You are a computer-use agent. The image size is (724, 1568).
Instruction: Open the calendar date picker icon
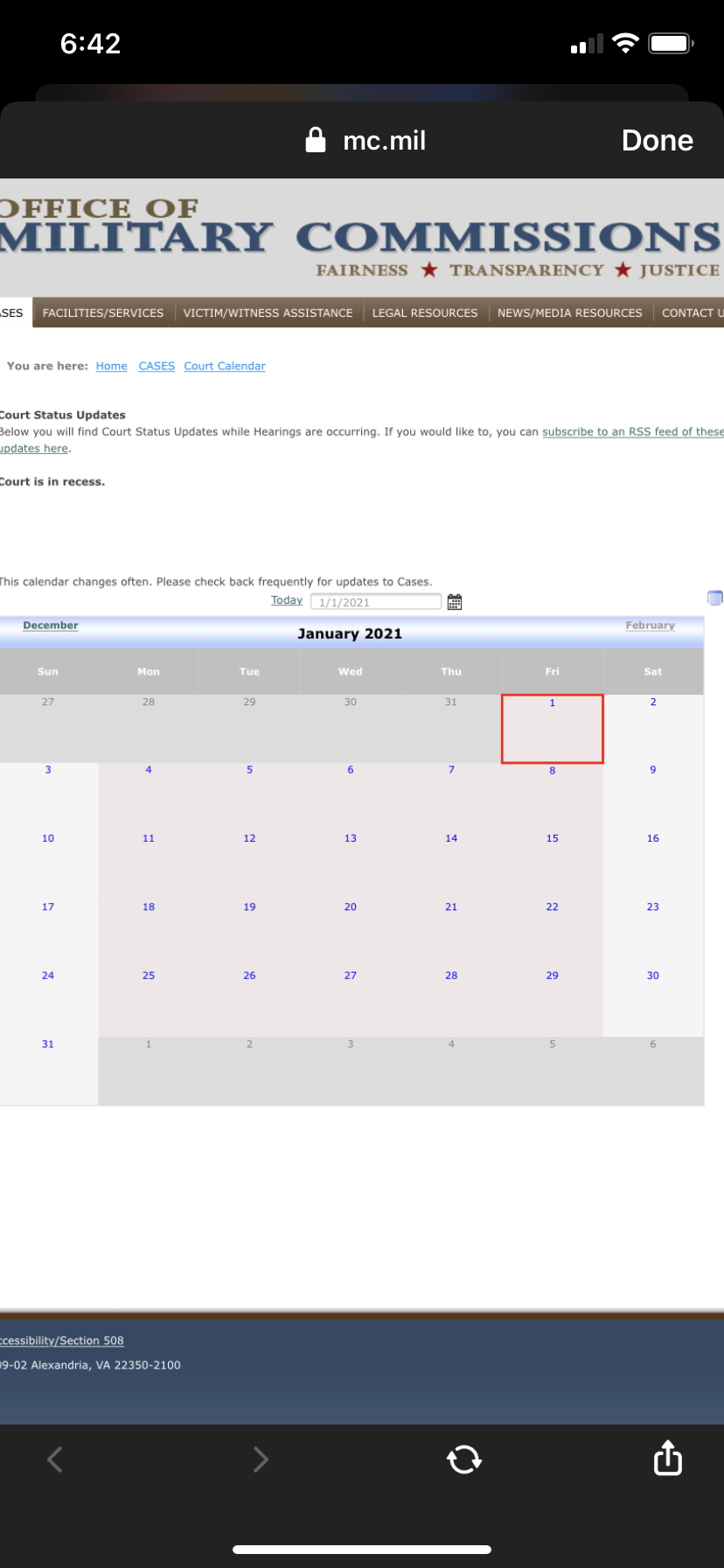455,602
